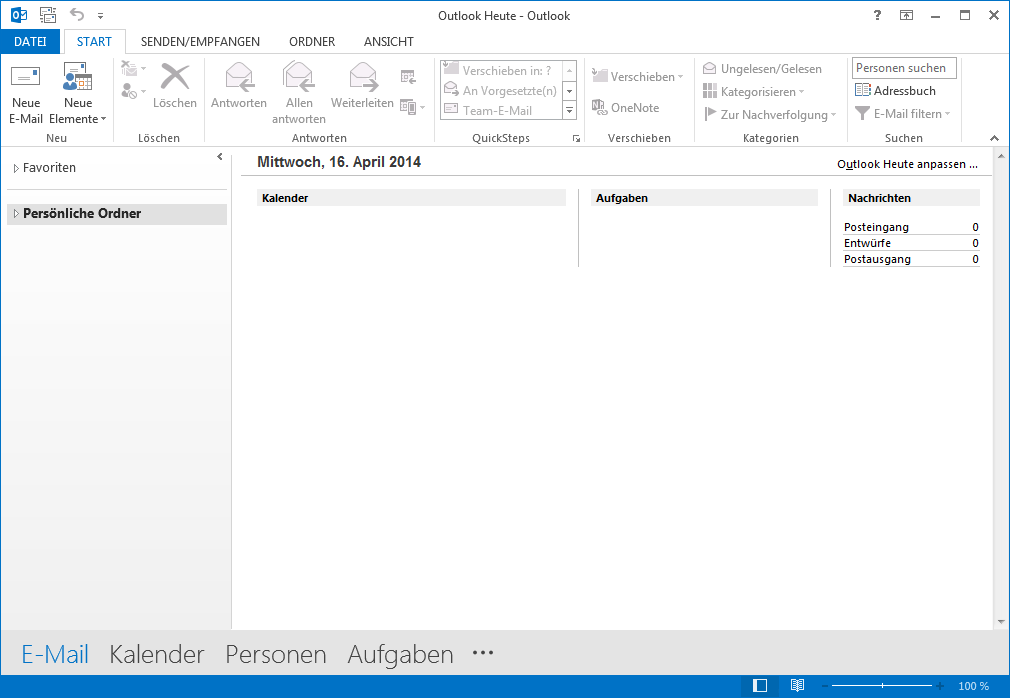
Task: Switch to the START tab
Action: (94, 42)
